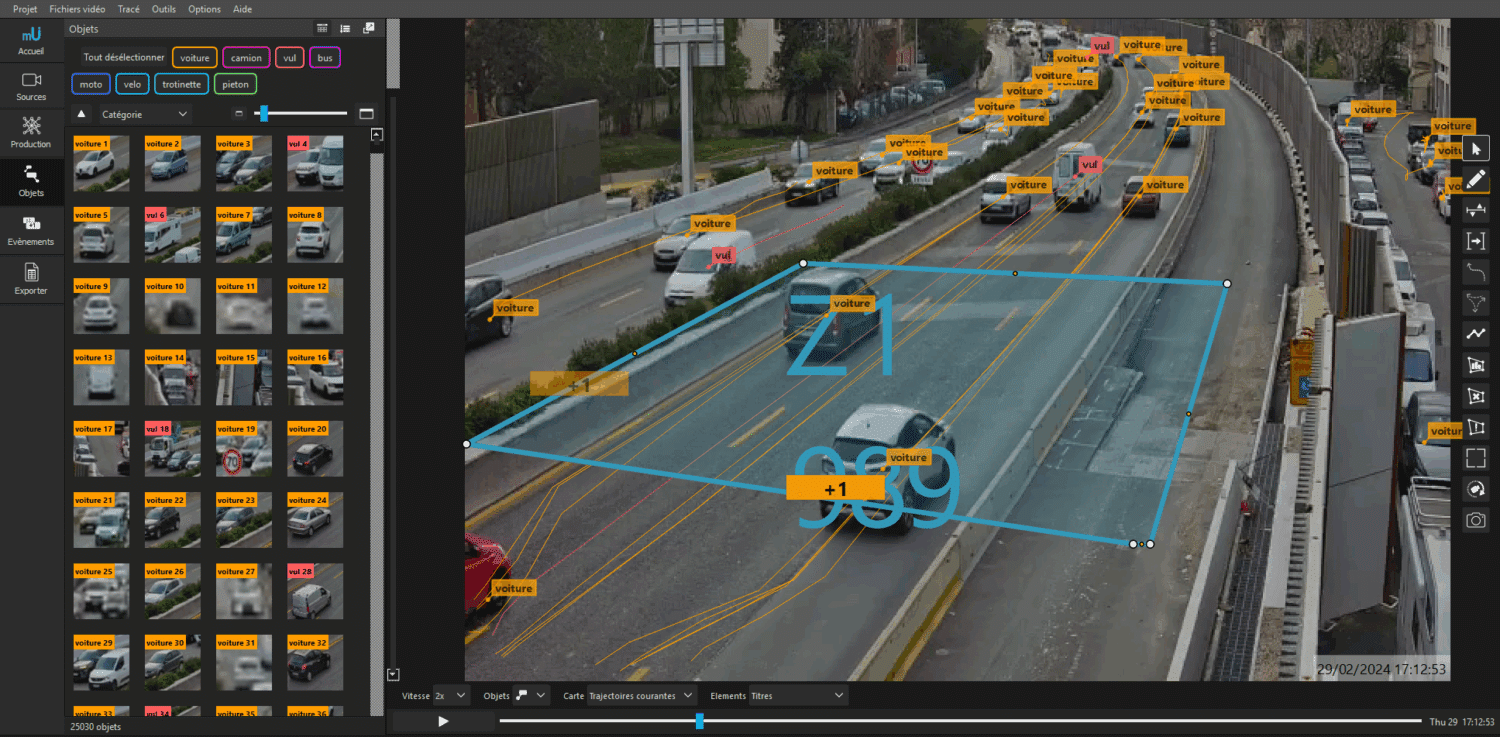
Task: Open the Vitesse 2x speed dropdown
Action: (x=450, y=695)
